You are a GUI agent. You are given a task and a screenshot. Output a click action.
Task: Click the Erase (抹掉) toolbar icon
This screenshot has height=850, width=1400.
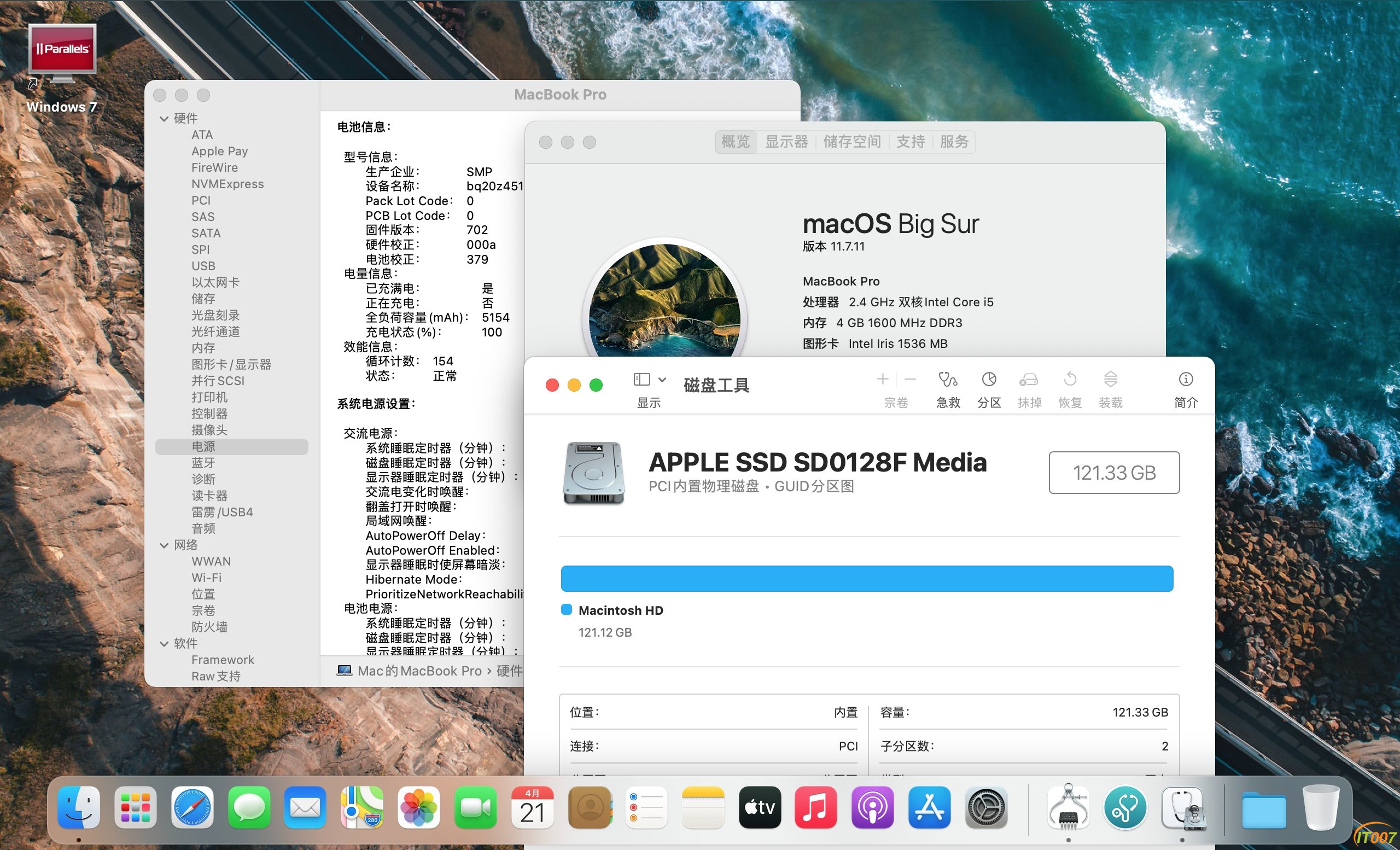tap(1029, 380)
